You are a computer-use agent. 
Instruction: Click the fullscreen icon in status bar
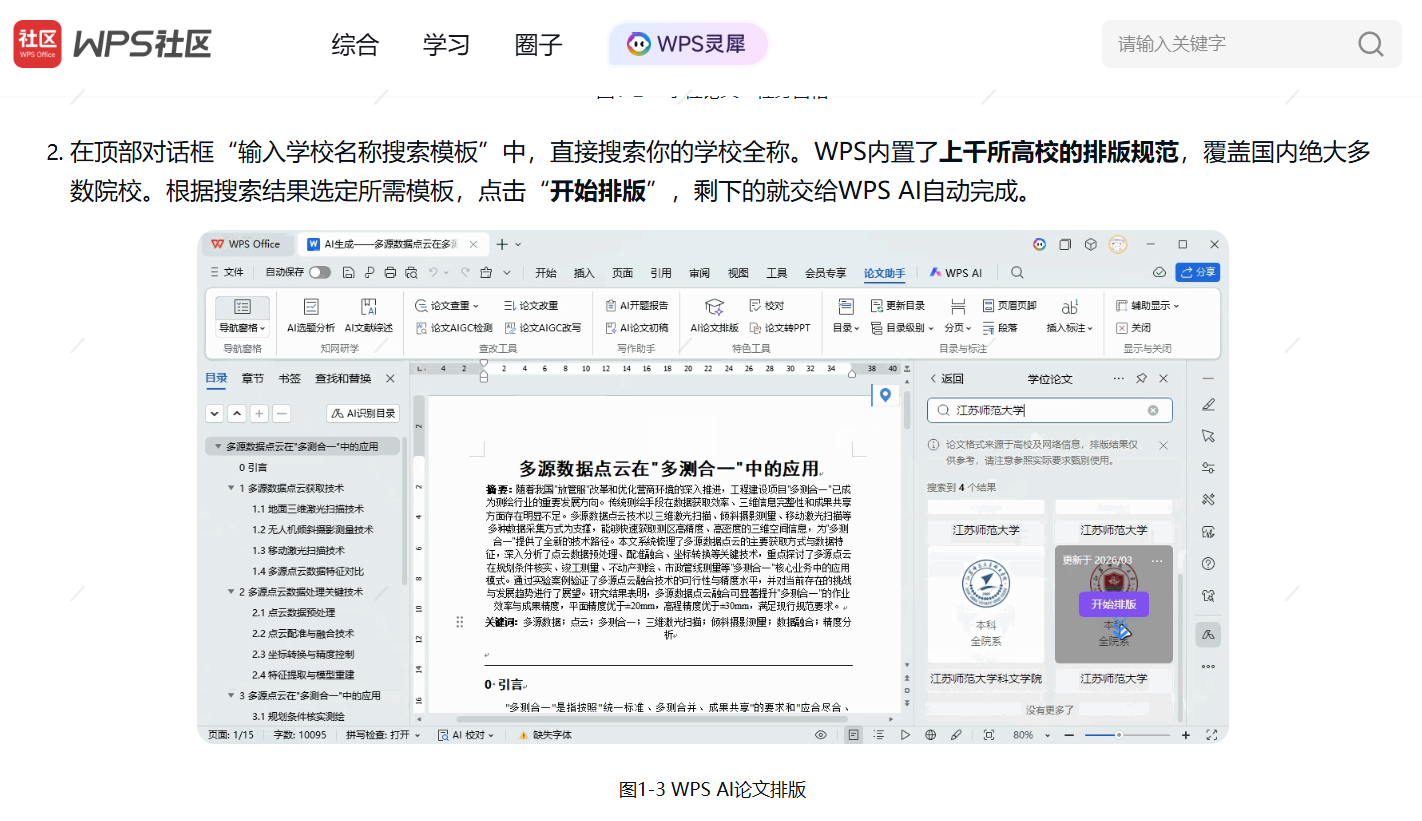tap(1211, 735)
